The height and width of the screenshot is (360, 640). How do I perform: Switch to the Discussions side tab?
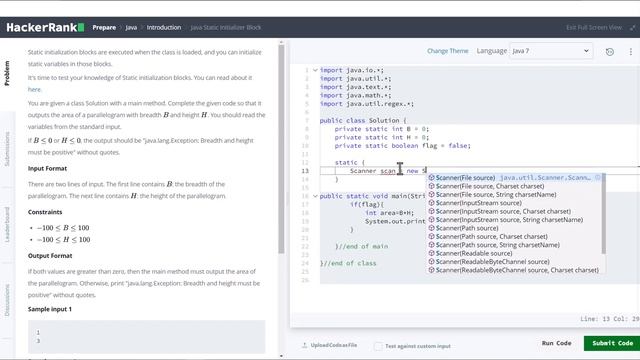(7, 300)
